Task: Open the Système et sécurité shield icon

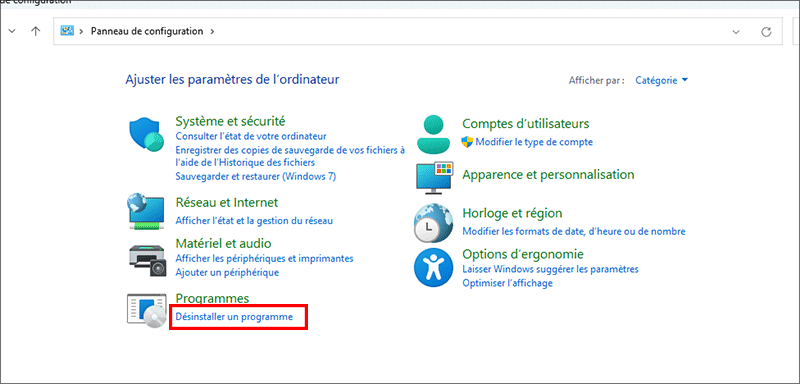Action: pos(146,136)
